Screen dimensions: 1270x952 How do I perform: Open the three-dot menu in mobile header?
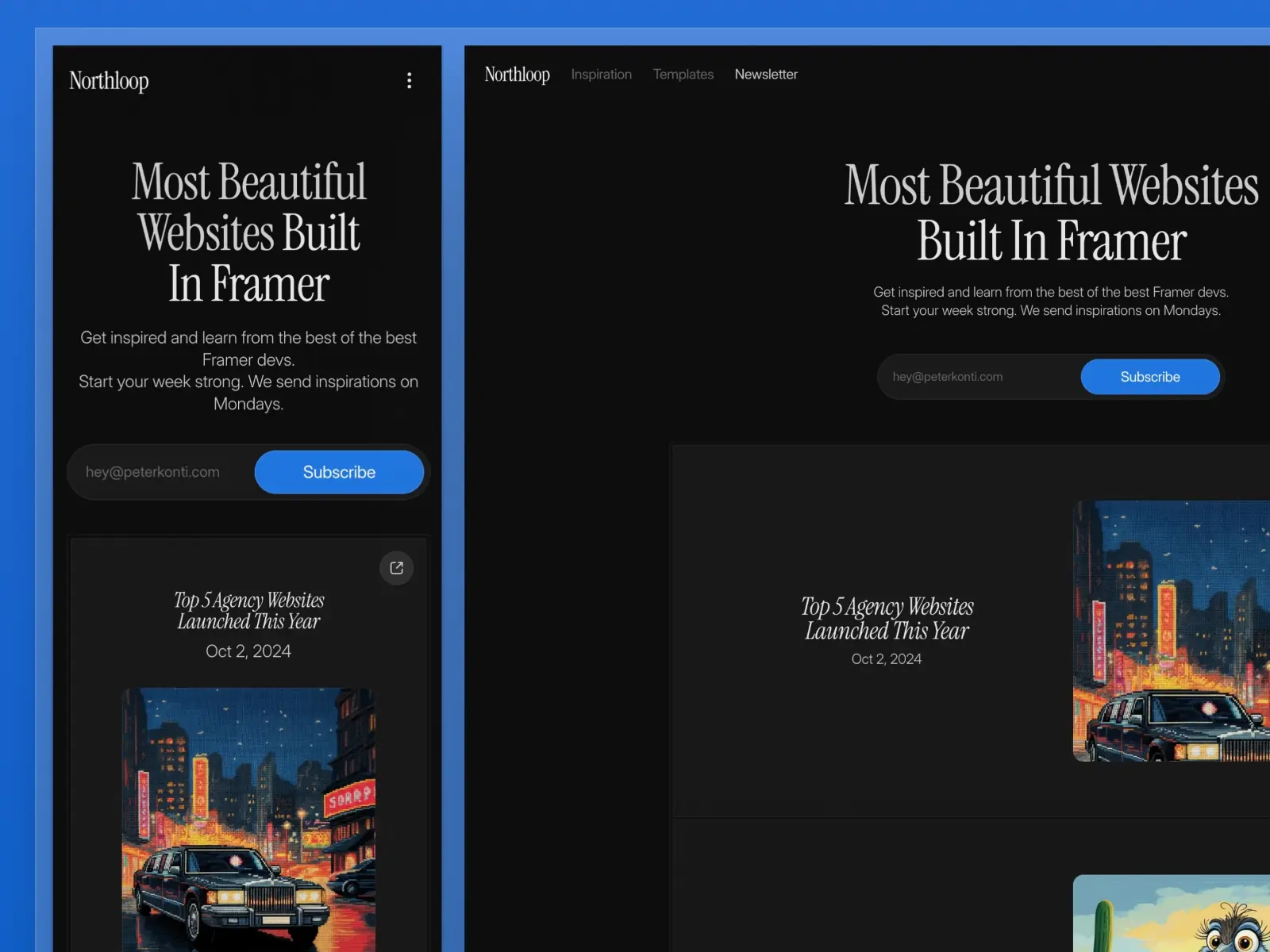[x=410, y=80]
